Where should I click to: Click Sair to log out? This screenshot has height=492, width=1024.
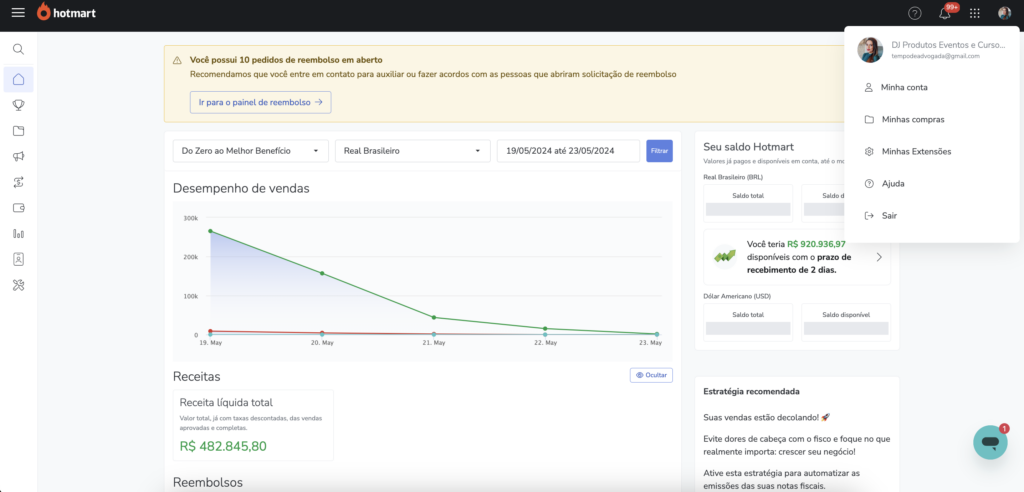pyautogui.click(x=889, y=215)
